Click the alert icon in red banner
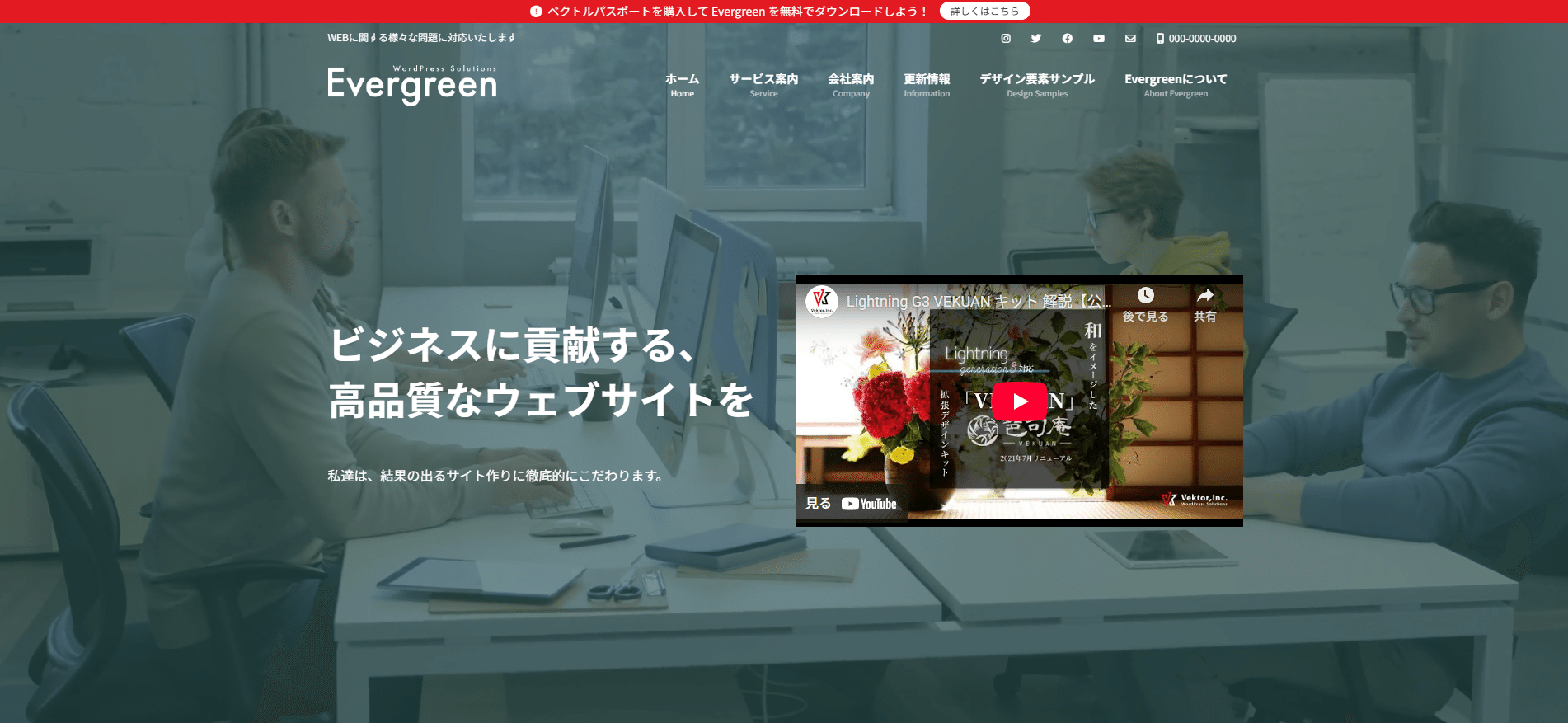 (x=536, y=12)
